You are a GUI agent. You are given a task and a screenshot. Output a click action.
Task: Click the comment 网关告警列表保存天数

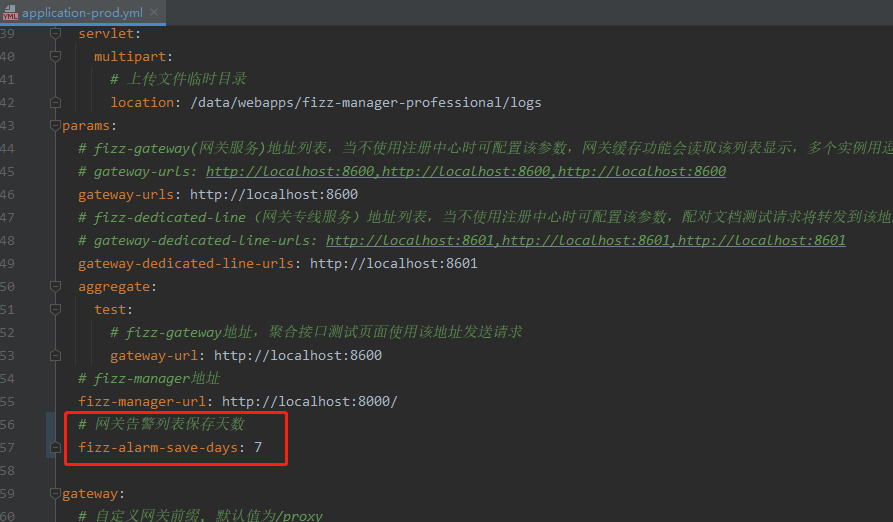click(162, 424)
